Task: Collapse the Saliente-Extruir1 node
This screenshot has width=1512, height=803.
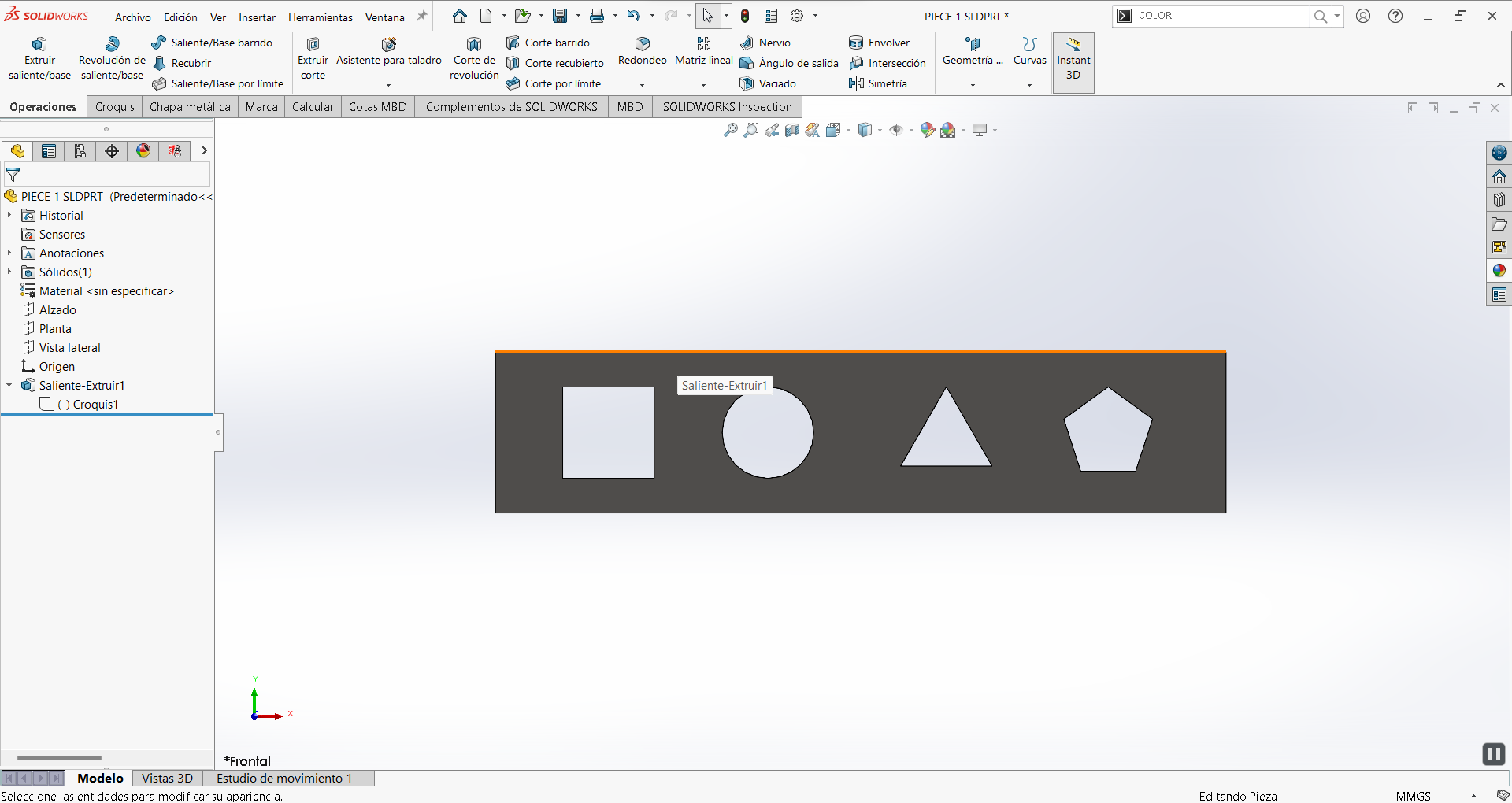Action: point(9,385)
